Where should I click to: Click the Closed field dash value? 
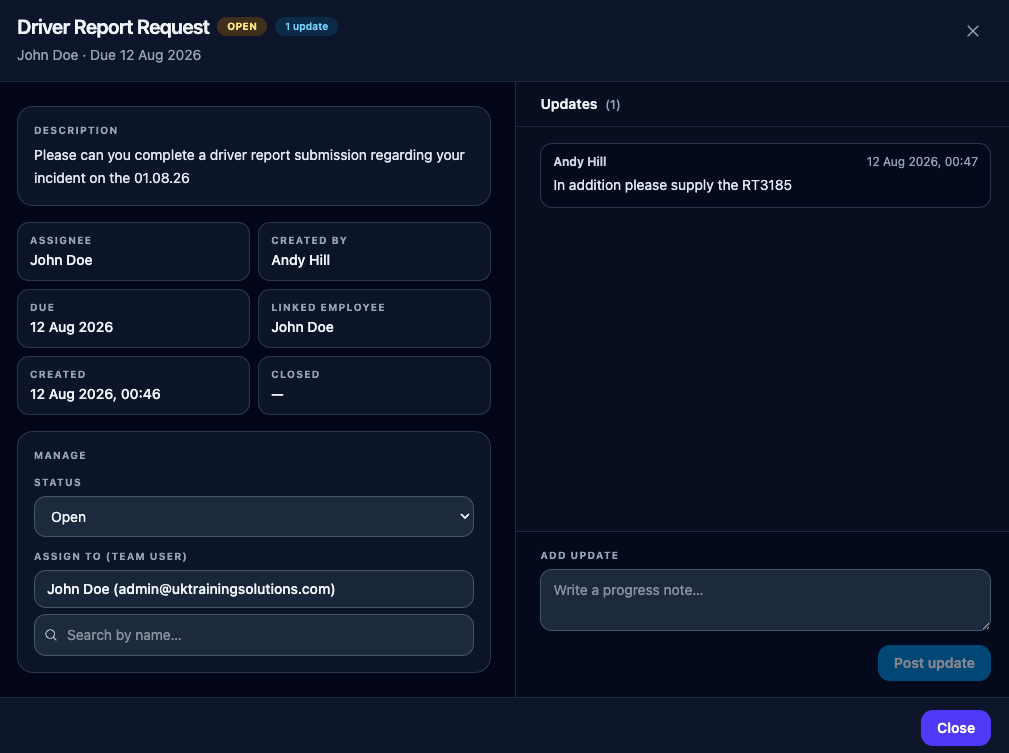(x=277, y=395)
